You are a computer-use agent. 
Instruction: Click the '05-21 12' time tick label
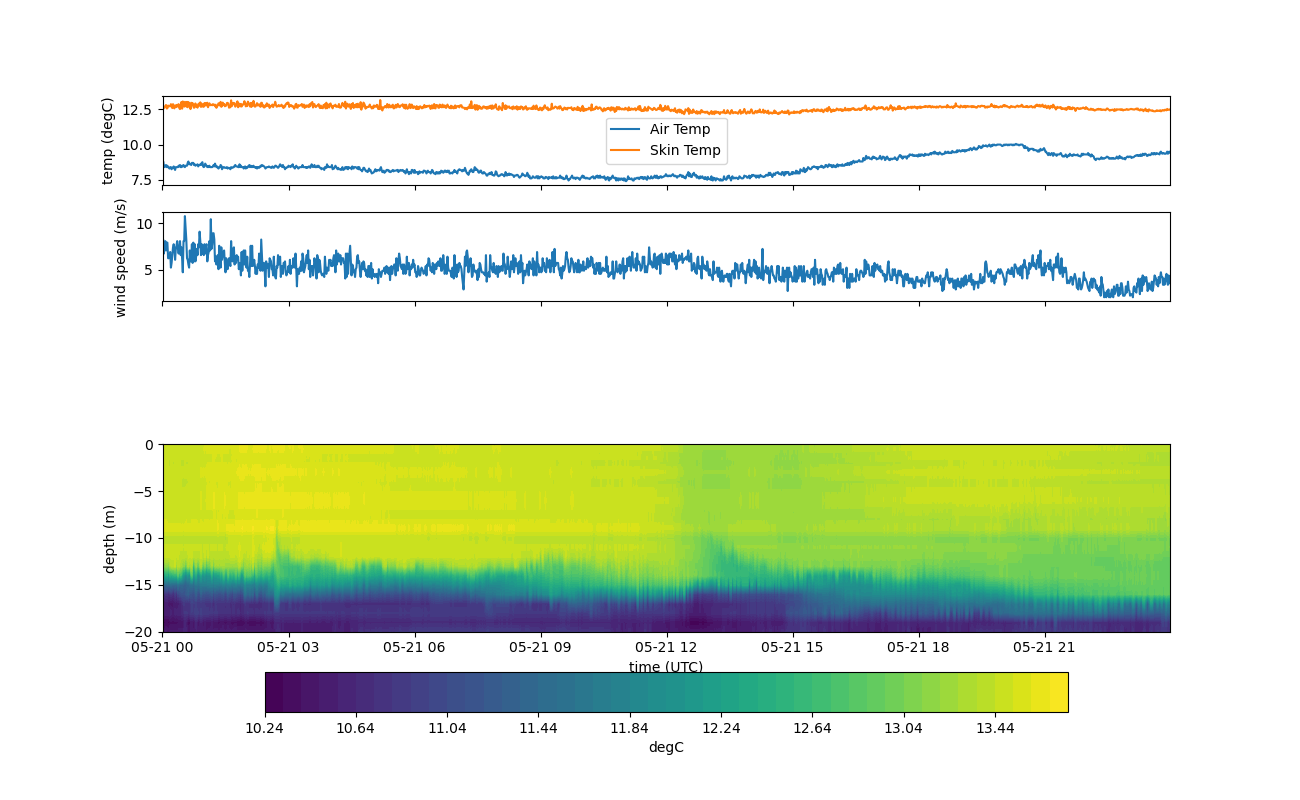tap(667, 647)
